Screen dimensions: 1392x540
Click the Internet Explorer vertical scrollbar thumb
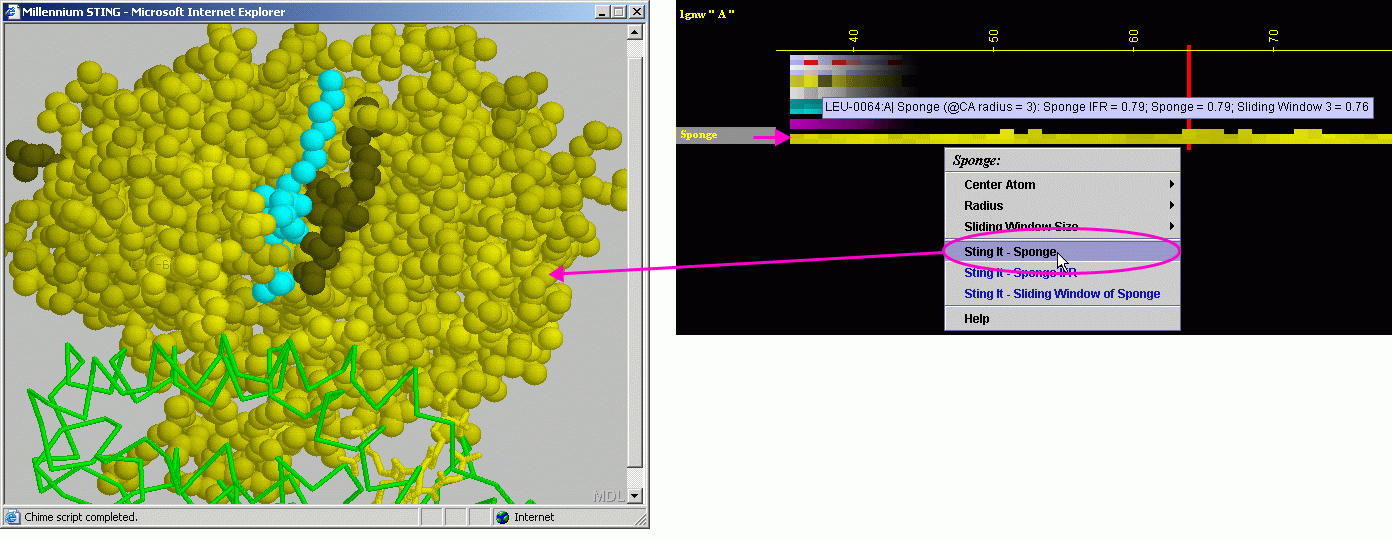coord(634,261)
